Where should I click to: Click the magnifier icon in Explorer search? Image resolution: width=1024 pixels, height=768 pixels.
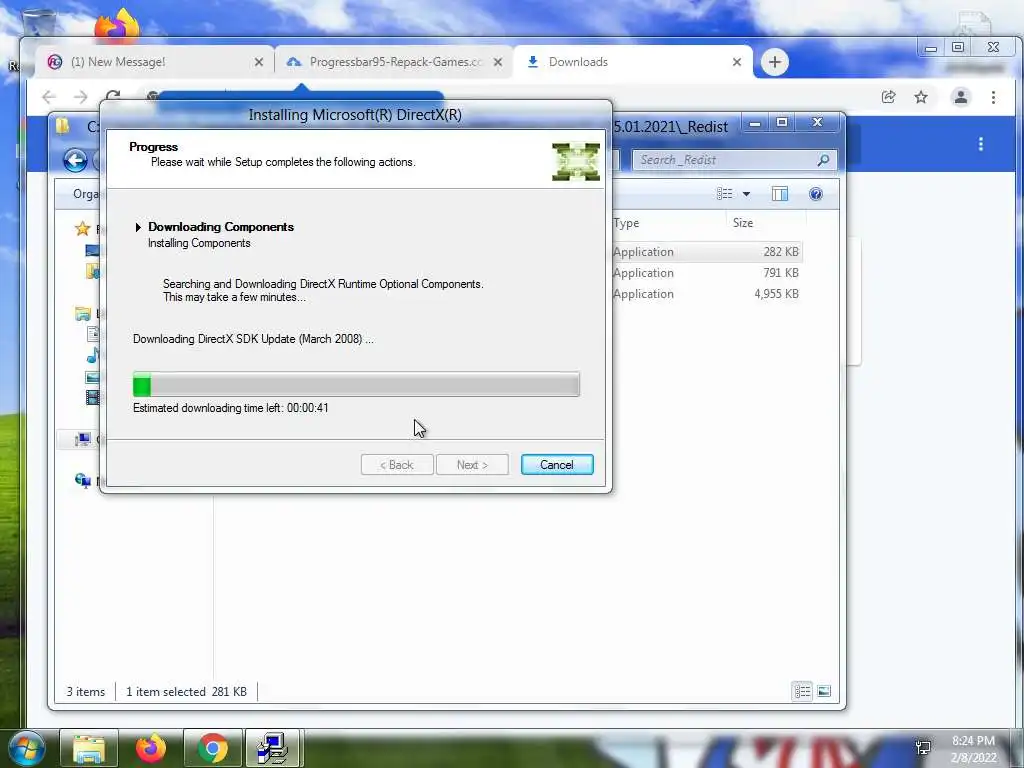point(824,160)
